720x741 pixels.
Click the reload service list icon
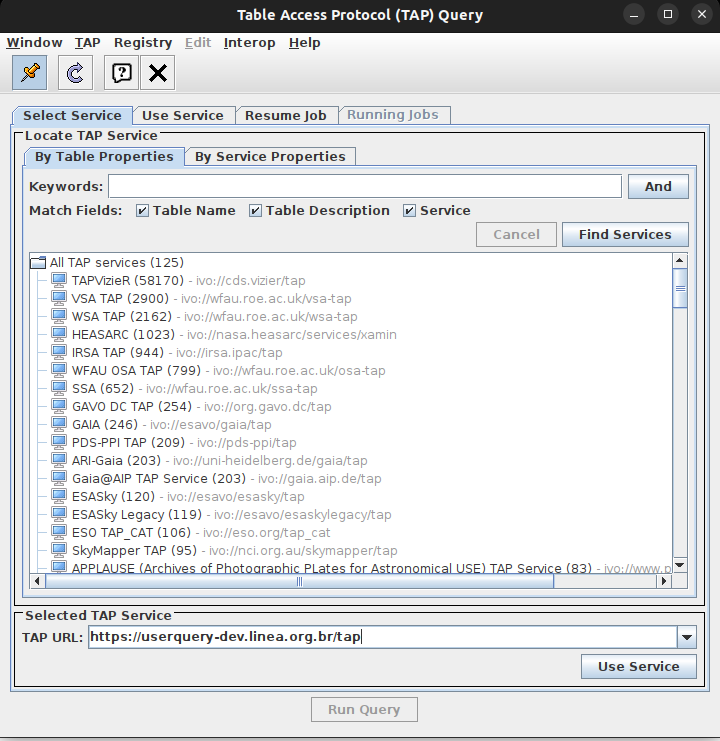click(x=75, y=72)
